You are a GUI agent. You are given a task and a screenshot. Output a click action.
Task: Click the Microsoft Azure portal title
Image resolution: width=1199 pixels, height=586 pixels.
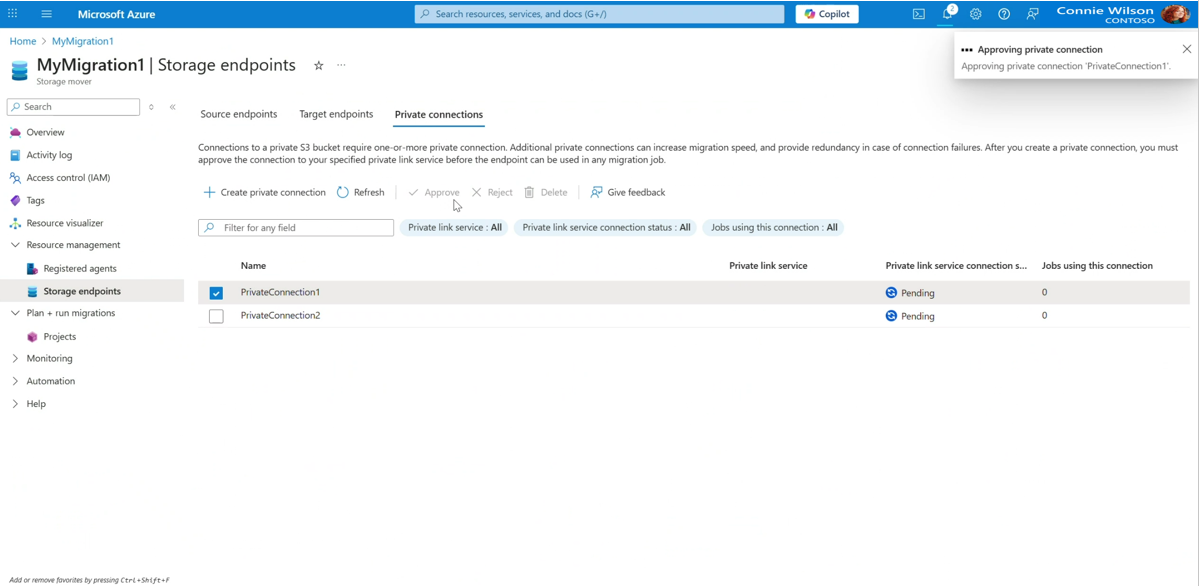coord(115,14)
